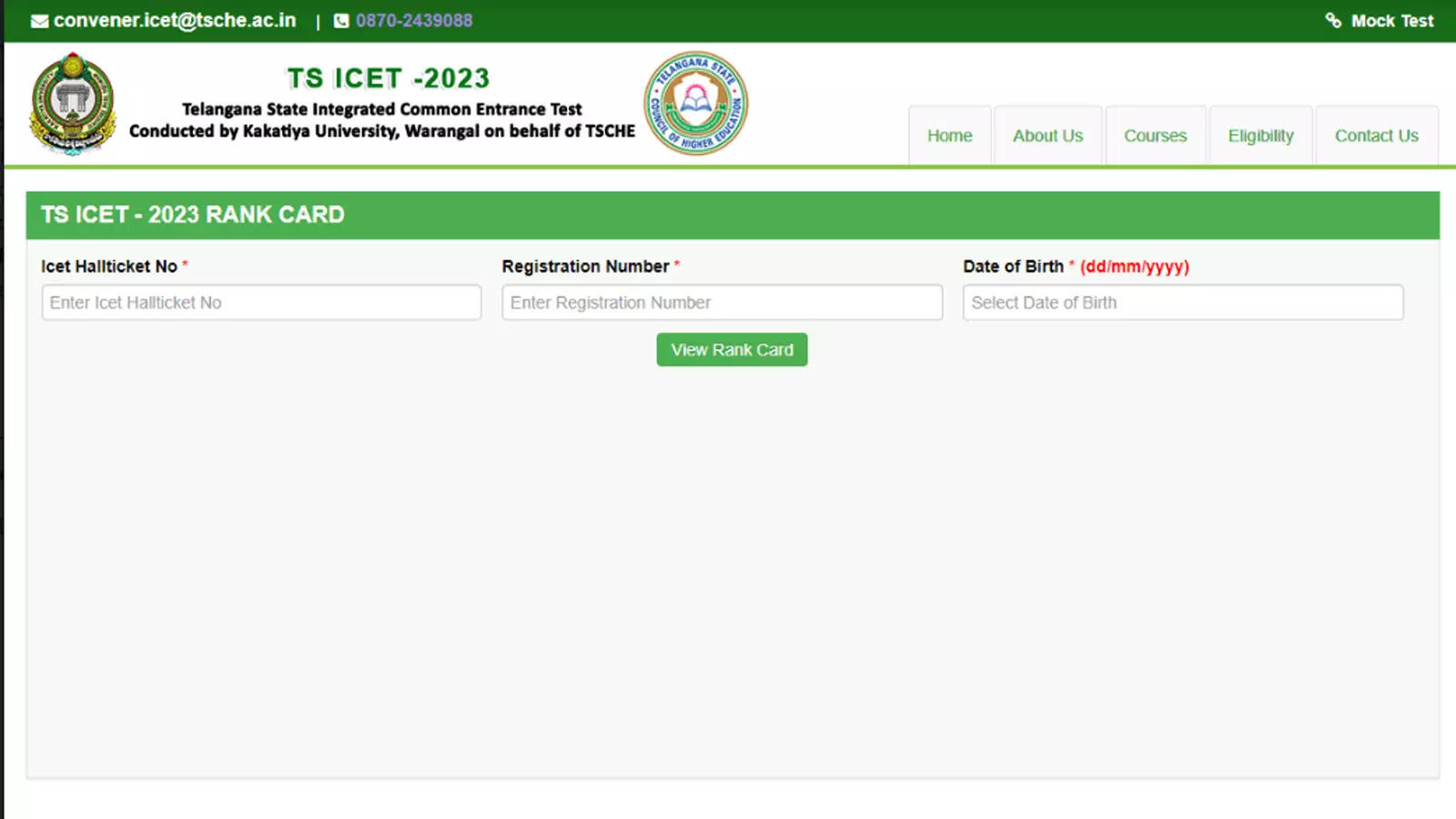
Task: Click the phone icon in top bar
Action: click(341, 21)
